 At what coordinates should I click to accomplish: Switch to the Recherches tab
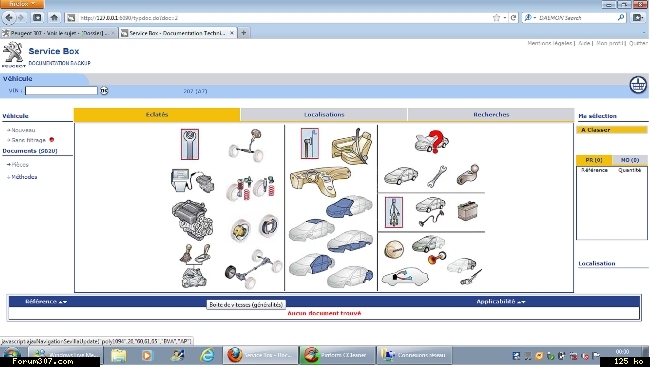[x=491, y=114]
